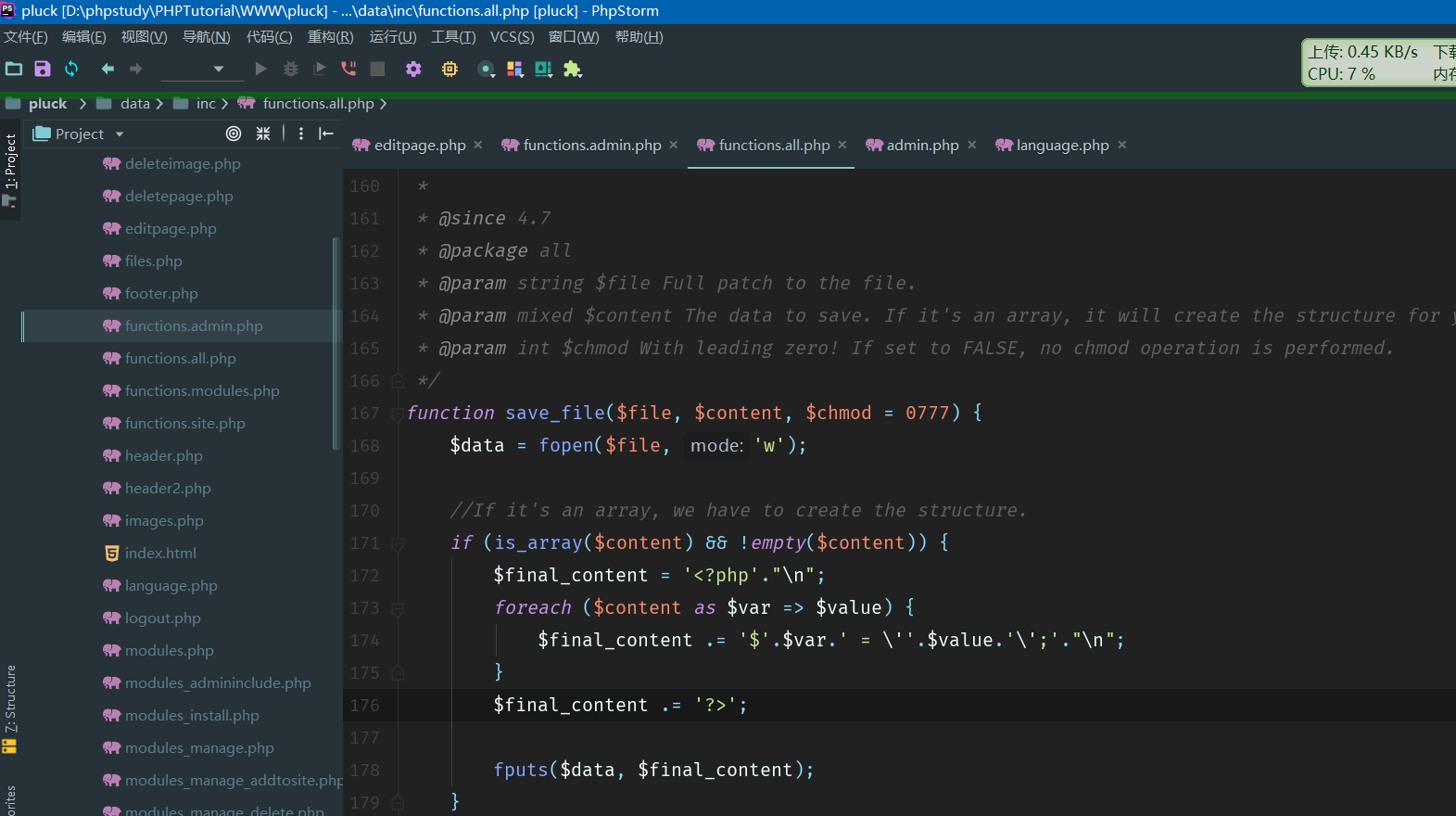Close the functions.admin.php tab
The height and width of the screenshot is (816, 1456).
pyautogui.click(x=674, y=145)
